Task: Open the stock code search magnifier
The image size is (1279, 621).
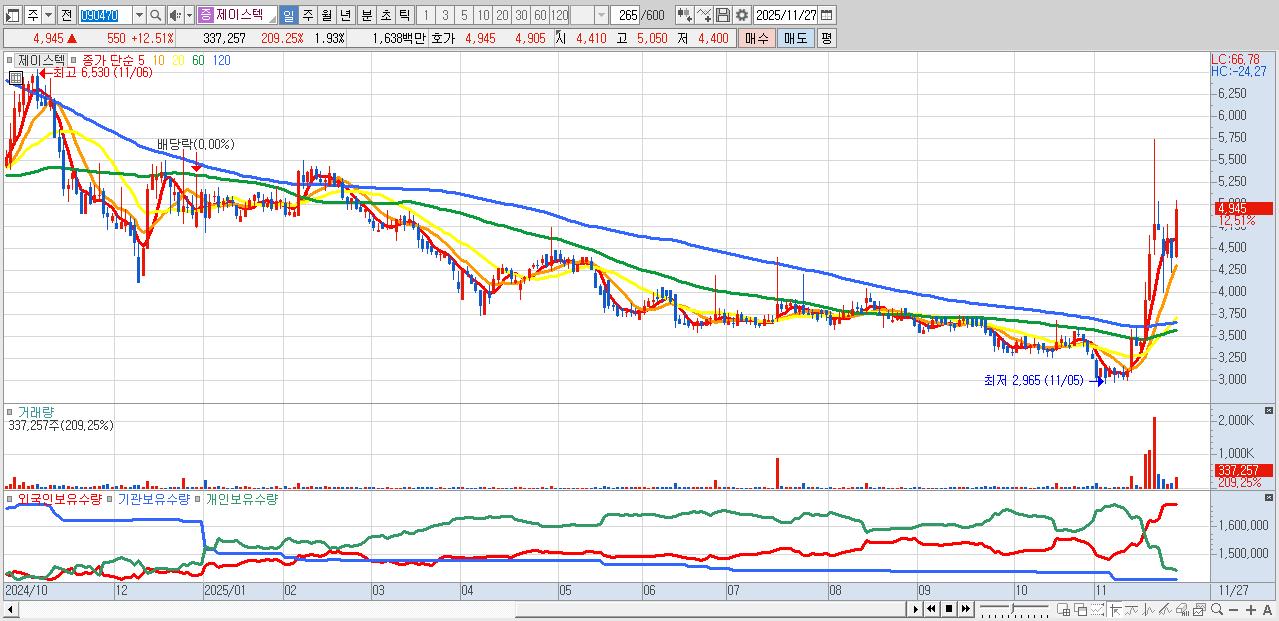Action: tap(155, 15)
